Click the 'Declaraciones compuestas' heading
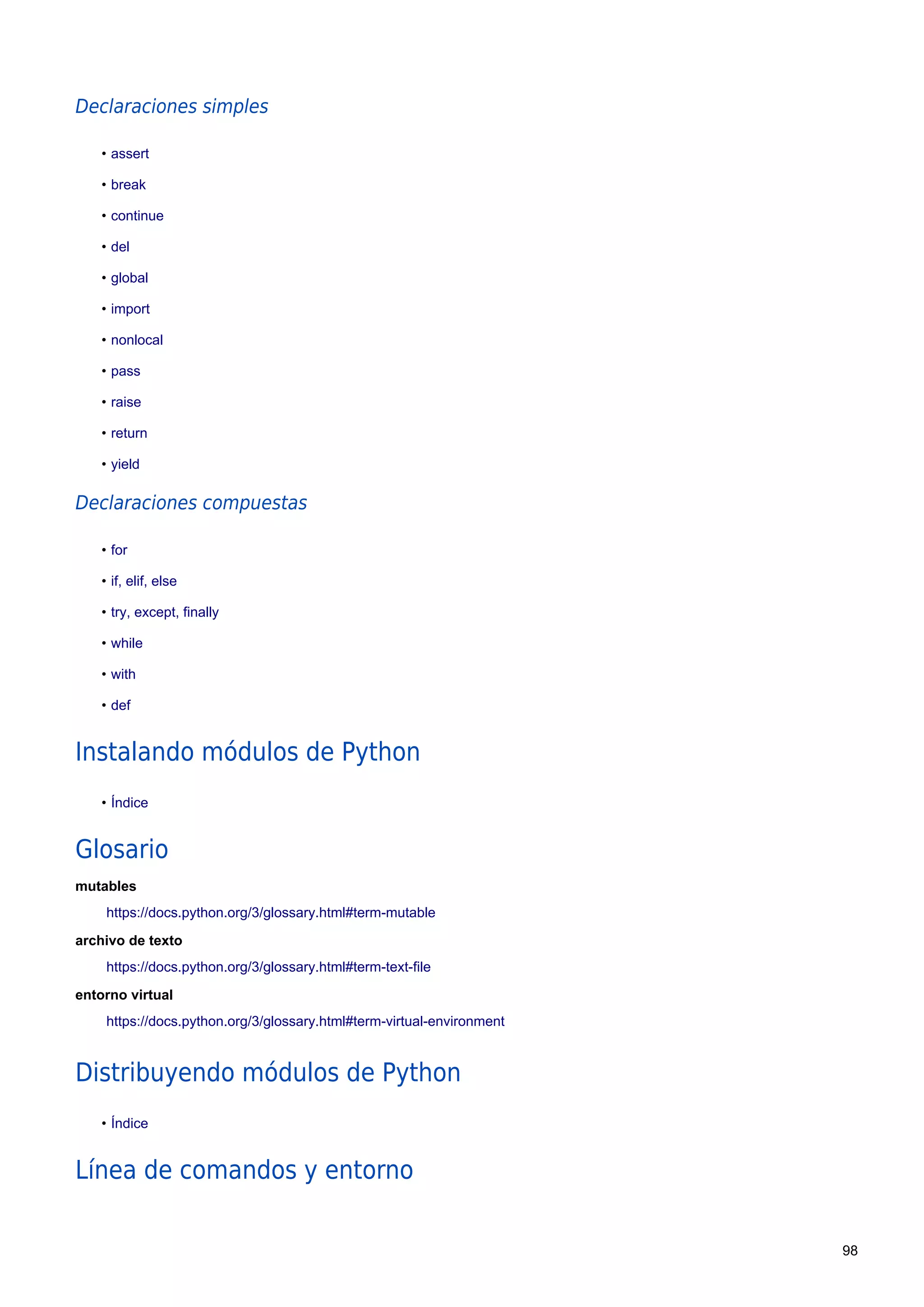Image resolution: width=924 pixels, height=1307 pixels. 191,503
